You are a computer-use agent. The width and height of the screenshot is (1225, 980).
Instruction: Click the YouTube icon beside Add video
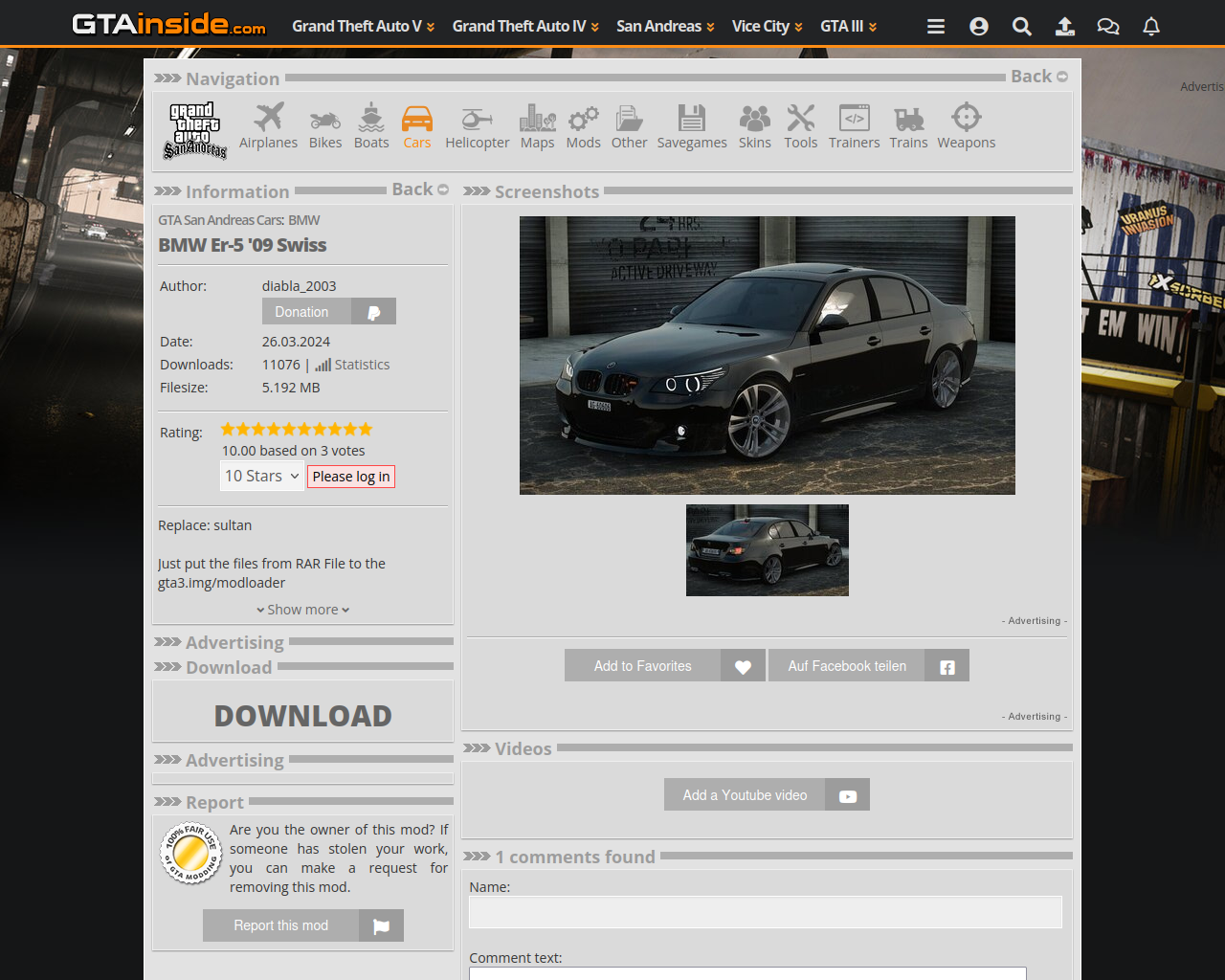tap(848, 795)
